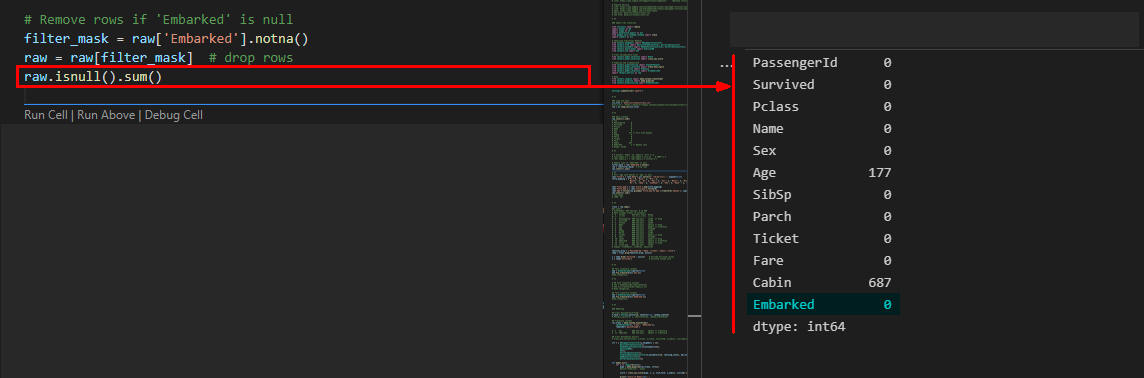The image size is (1144, 378).
Task: Click the Run Above code lens link
Action: pyautogui.click(x=107, y=115)
